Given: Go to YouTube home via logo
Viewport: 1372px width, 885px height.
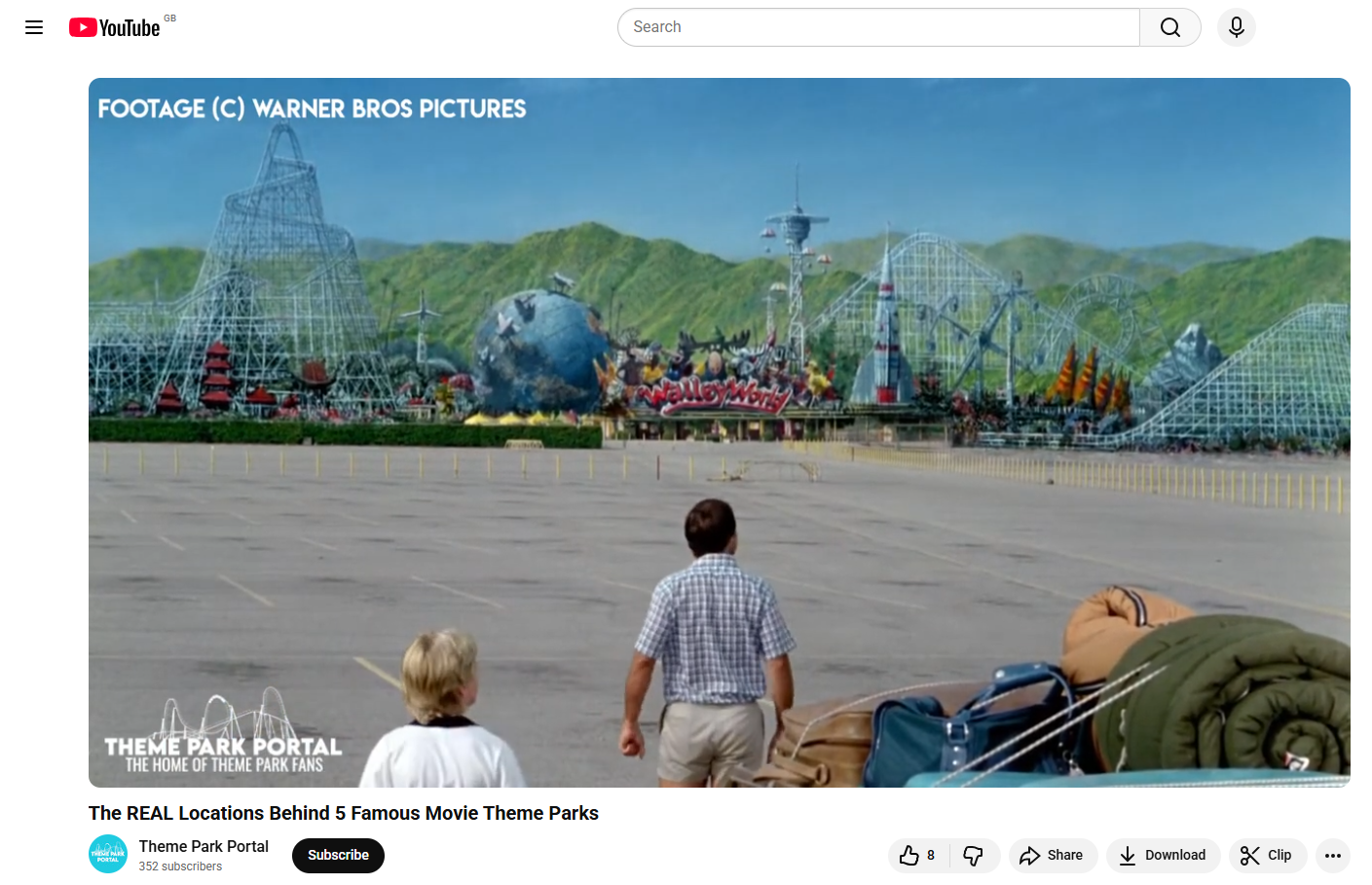Looking at the screenshot, I should [115, 27].
